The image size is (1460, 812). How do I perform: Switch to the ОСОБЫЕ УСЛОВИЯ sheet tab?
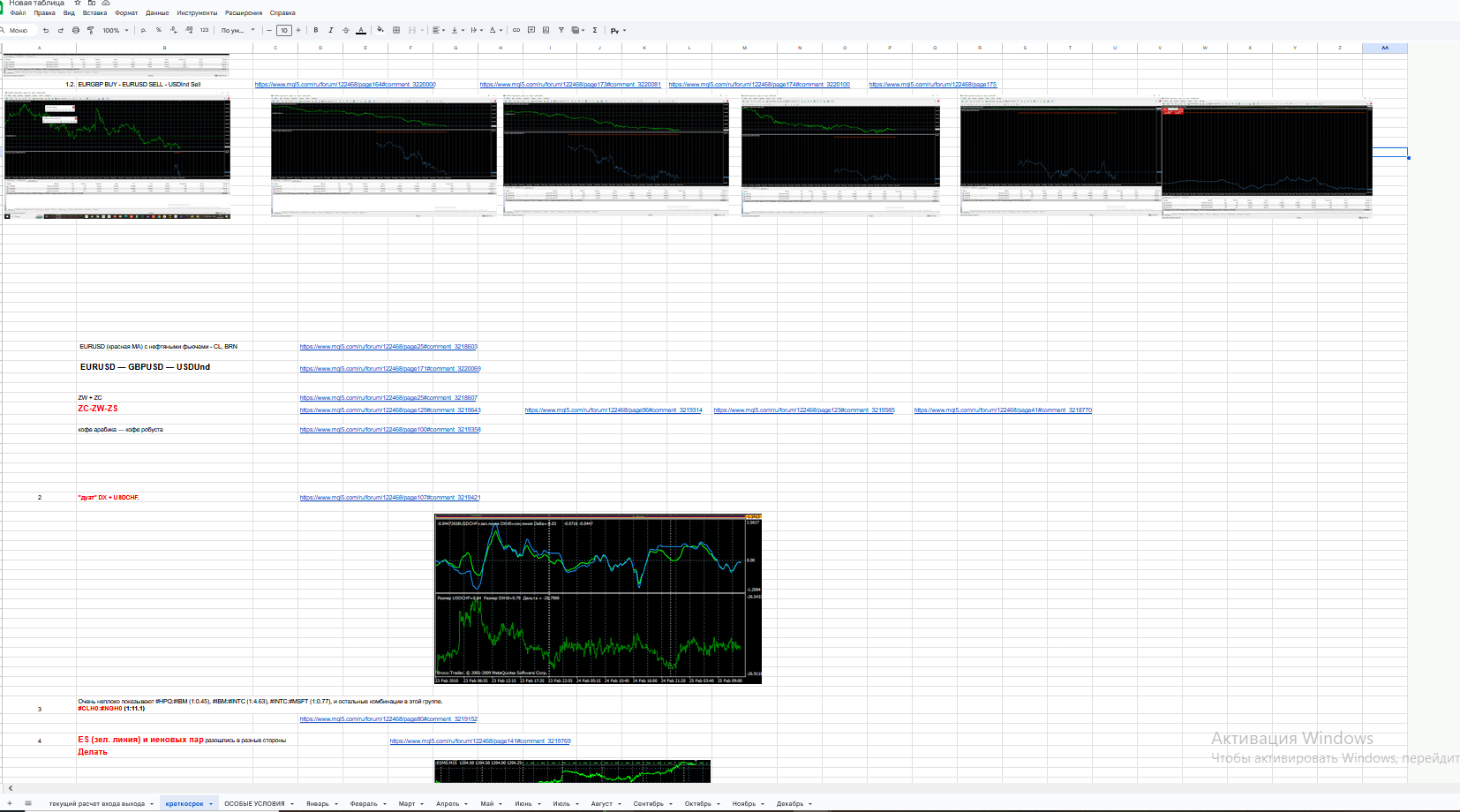coord(254,803)
